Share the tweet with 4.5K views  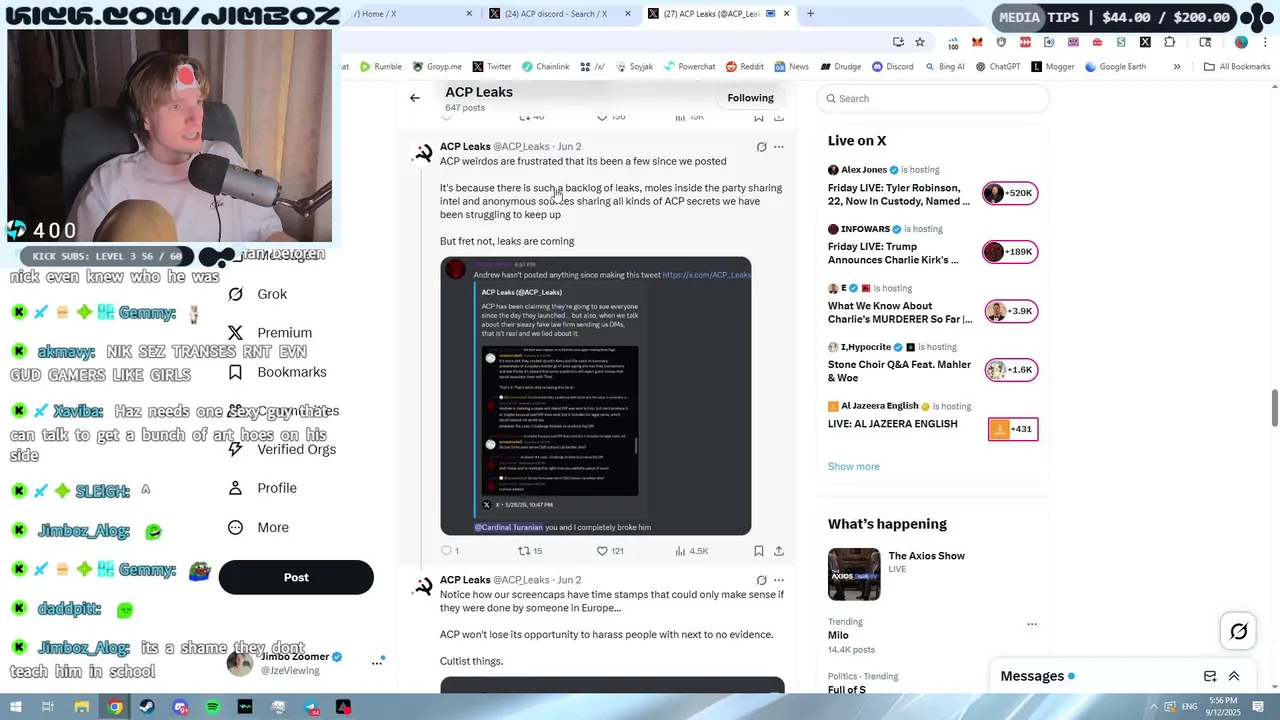tap(779, 551)
